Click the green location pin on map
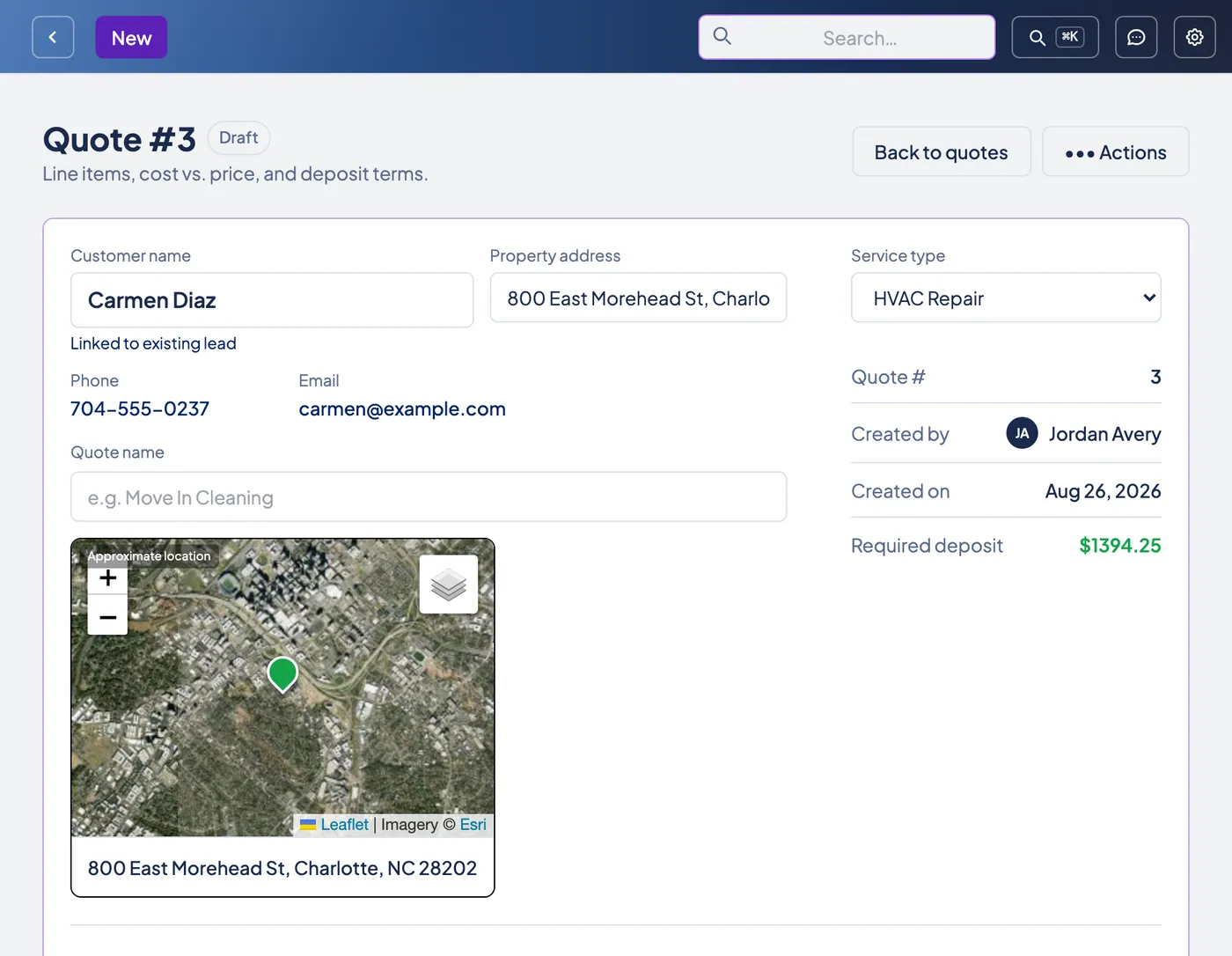The image size is (1232, 956). [x=282, y=674]
